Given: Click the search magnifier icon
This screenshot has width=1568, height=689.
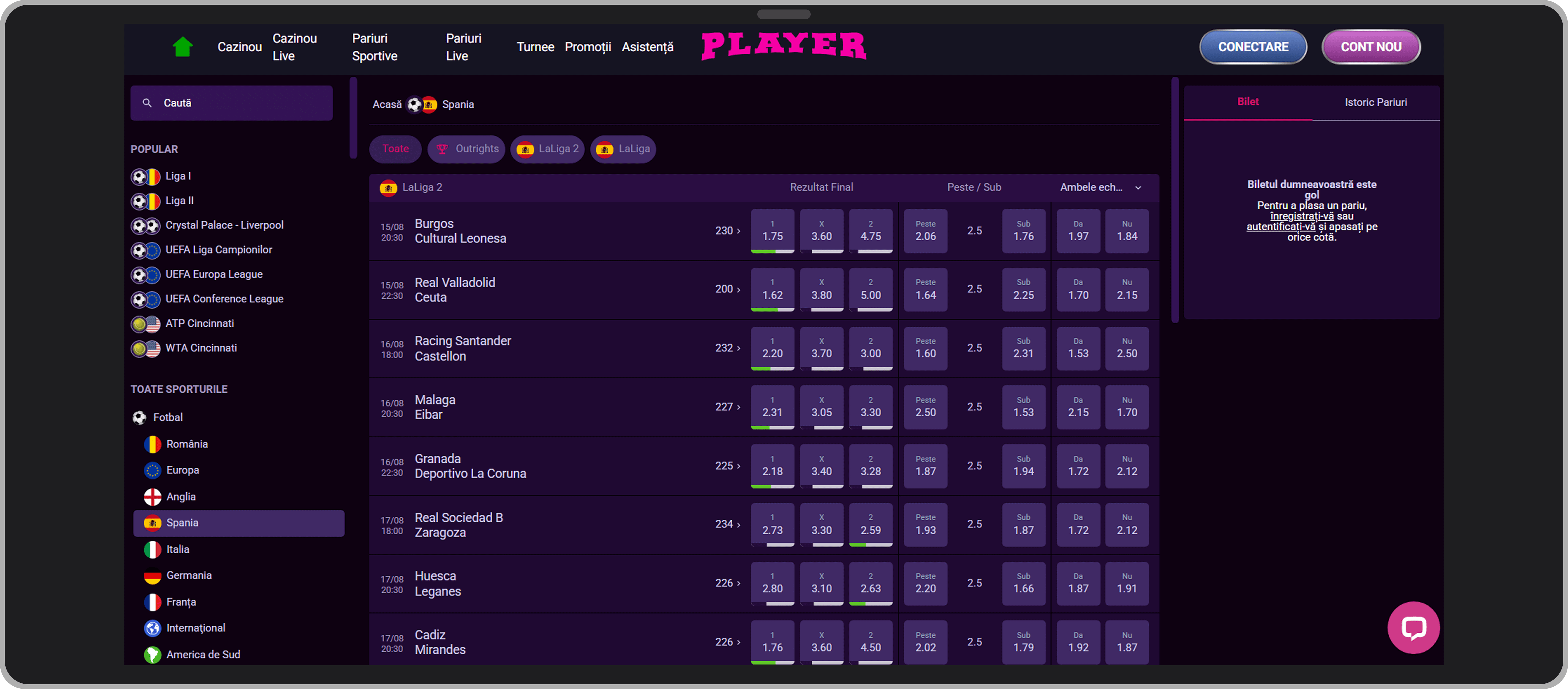Looking at the screenshot, I should pos(147,103).
